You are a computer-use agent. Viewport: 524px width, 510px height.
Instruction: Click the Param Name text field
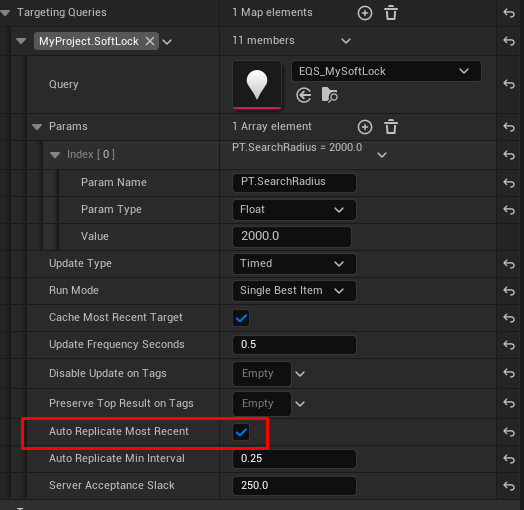(294, 182)
